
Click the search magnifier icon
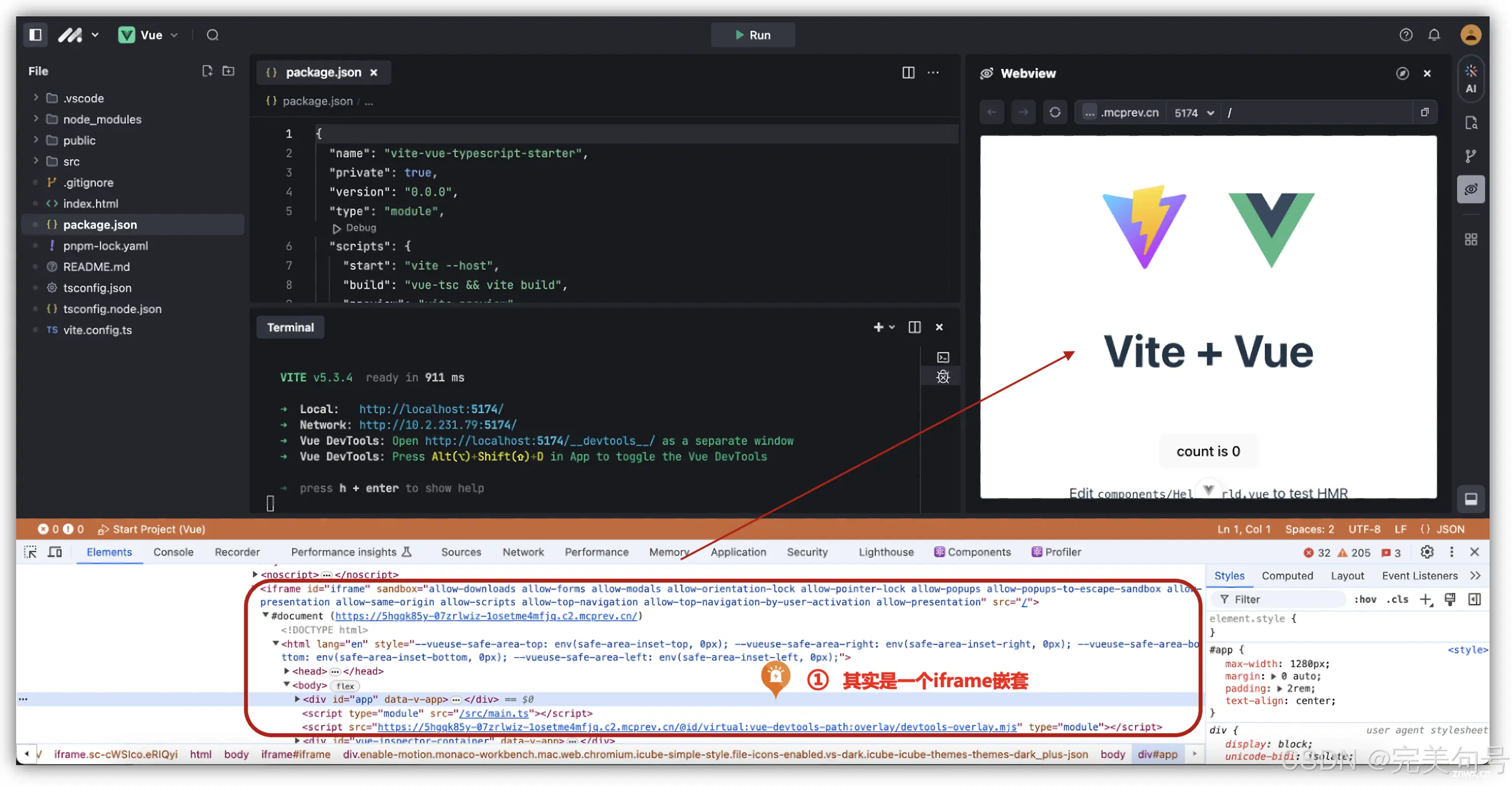(212, 35)
